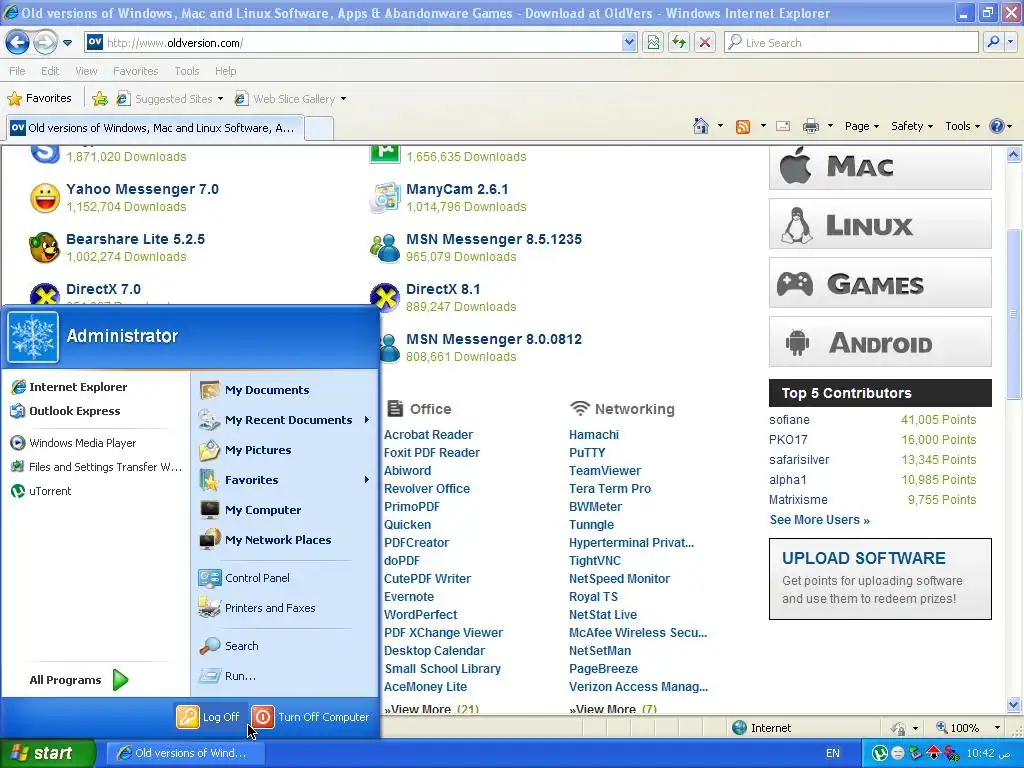Open the Help menu
Image resolution: width=1024 pixels, height=768 pixels.
(x=225, y=71)
